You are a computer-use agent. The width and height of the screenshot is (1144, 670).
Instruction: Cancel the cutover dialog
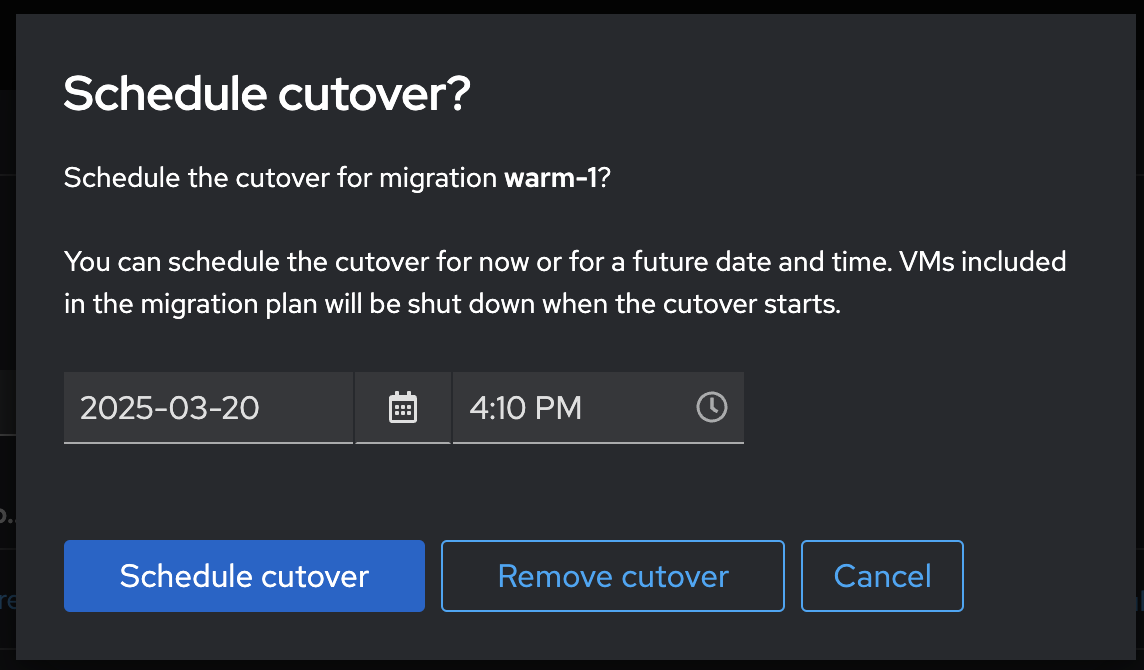coord(882,576)
